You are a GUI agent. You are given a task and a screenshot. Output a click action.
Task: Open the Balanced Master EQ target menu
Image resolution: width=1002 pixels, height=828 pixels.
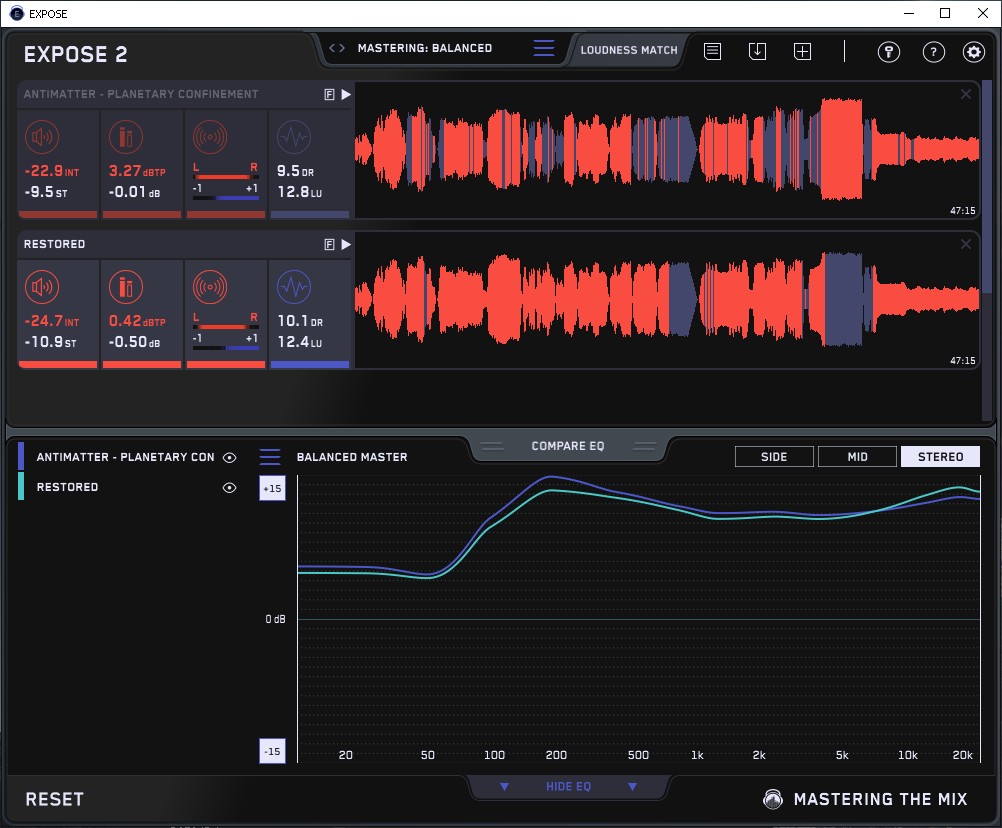click(270, 457)
